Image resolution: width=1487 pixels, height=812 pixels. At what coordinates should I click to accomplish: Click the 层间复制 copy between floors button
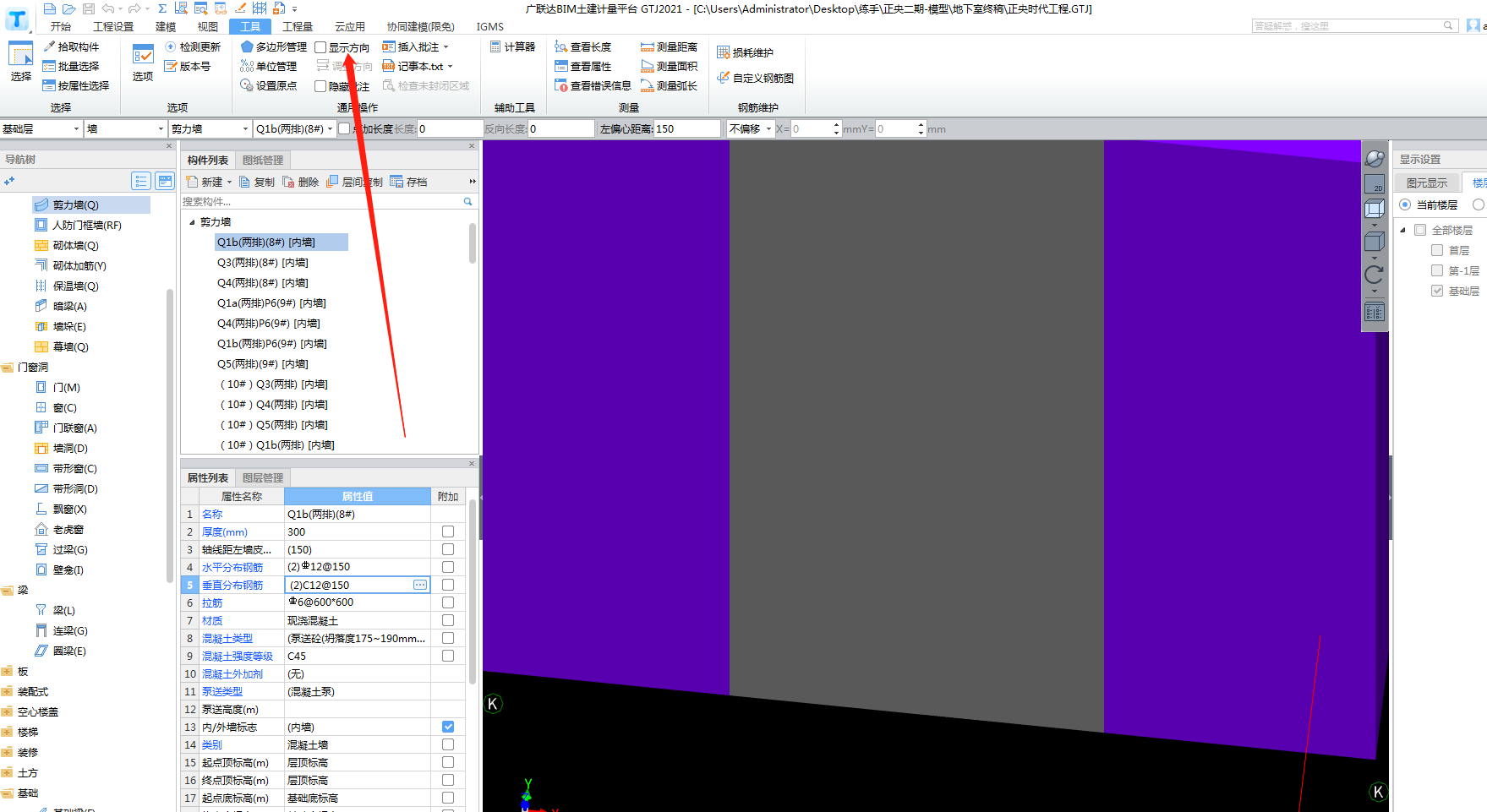point(354,182)
